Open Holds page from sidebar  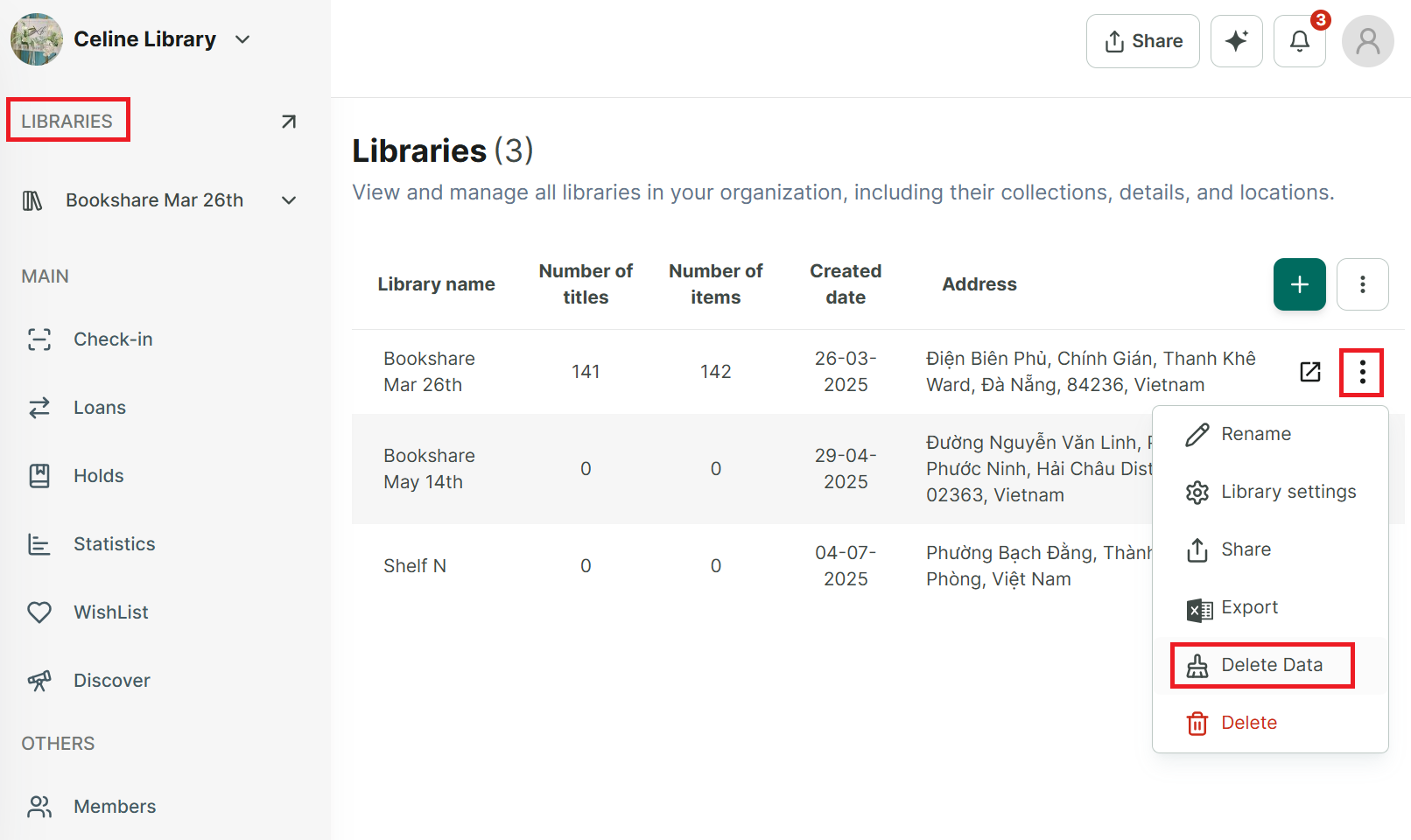coord(98,476)
